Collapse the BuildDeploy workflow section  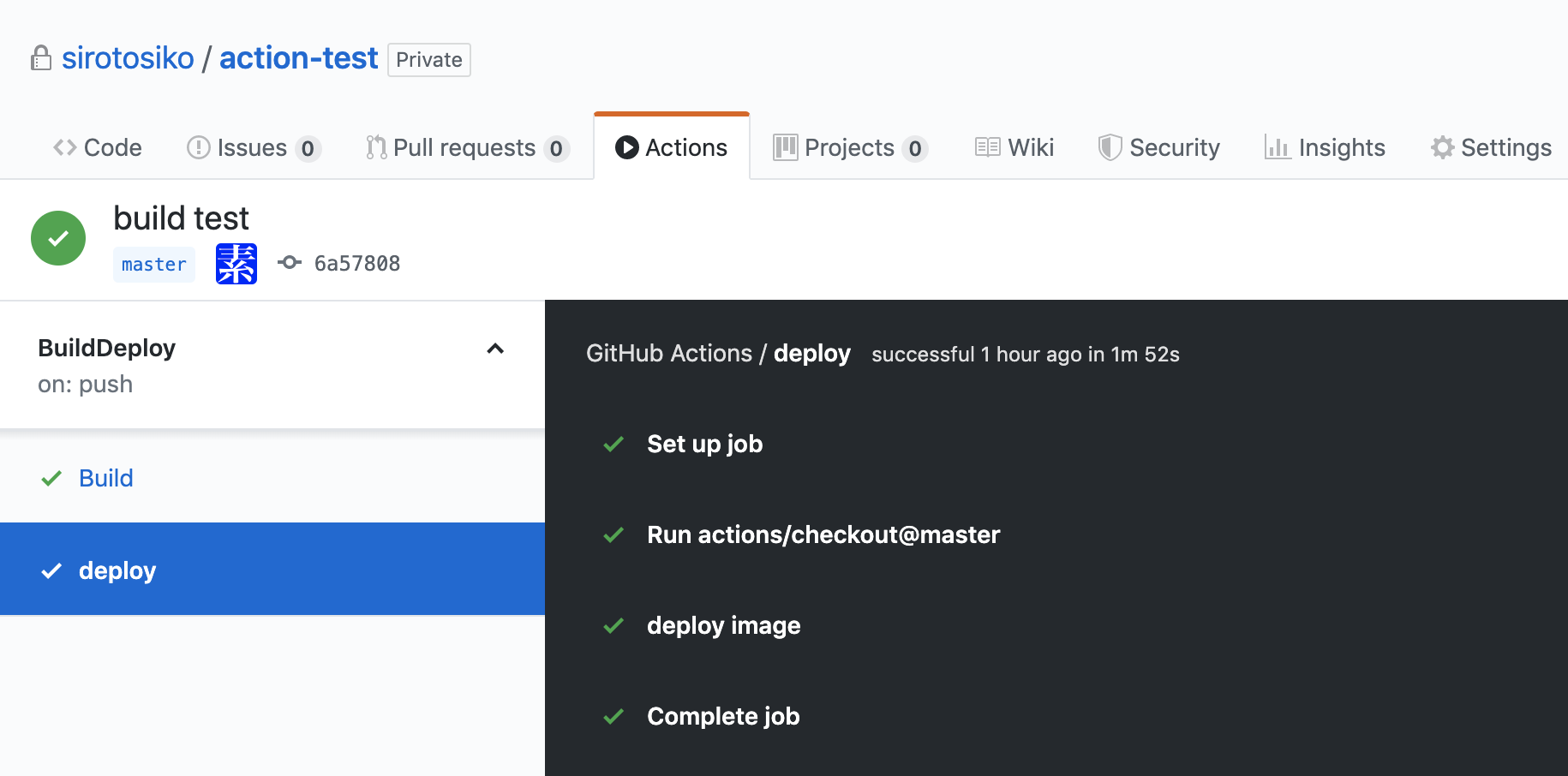coord(495,349)
